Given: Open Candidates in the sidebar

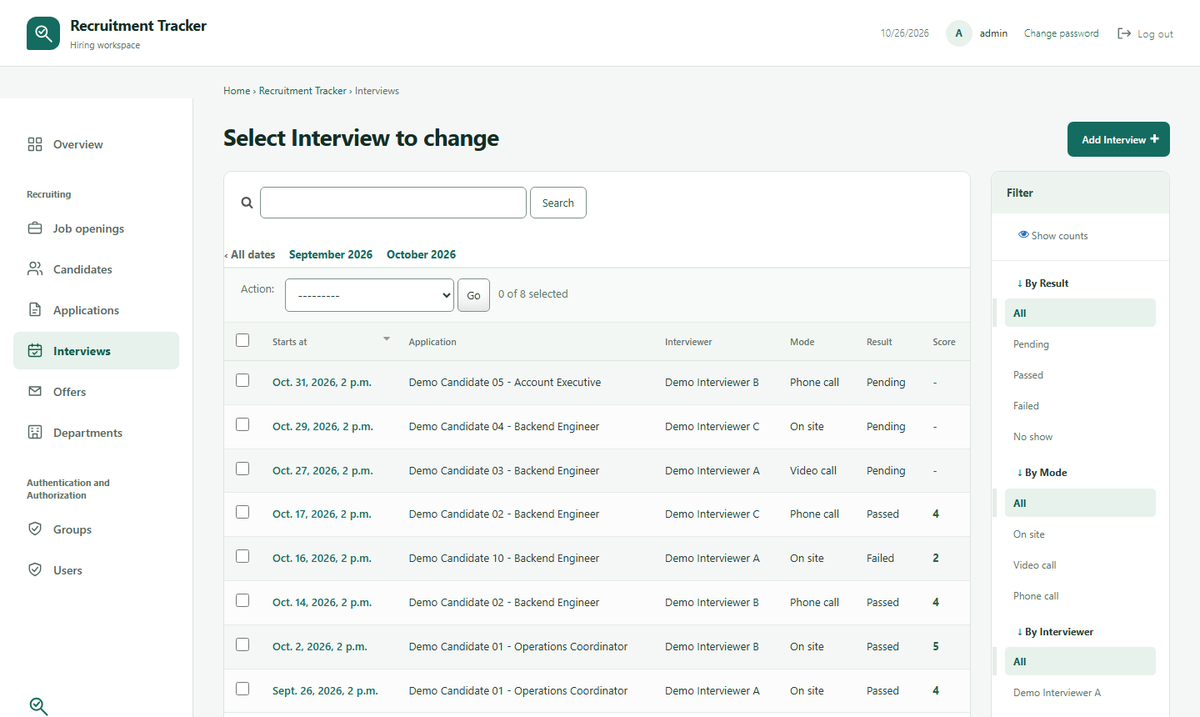Looking at the screenshot, I should tap(96, 269).
